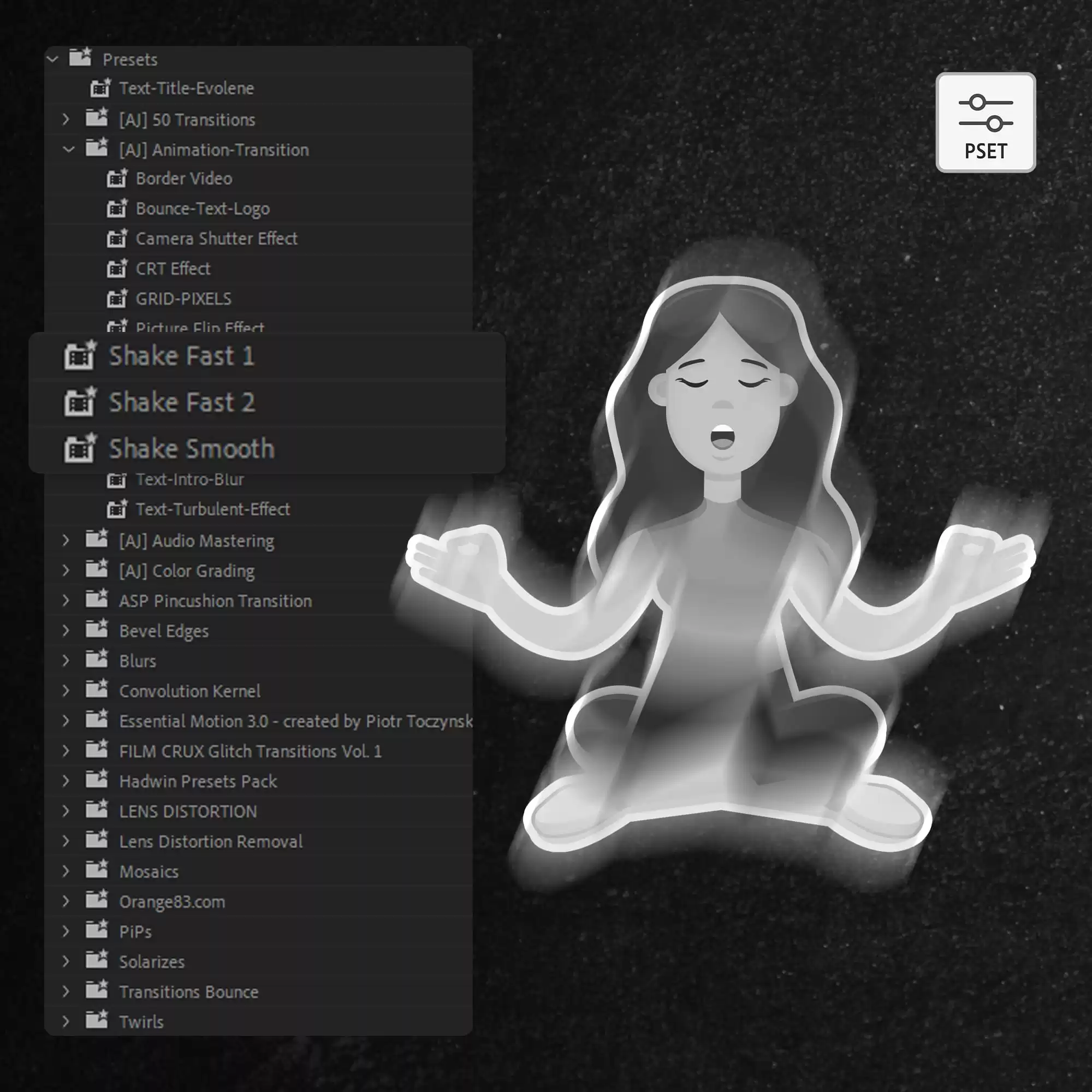Click the Shake Smooth preset icon

[x=80, y=449]
